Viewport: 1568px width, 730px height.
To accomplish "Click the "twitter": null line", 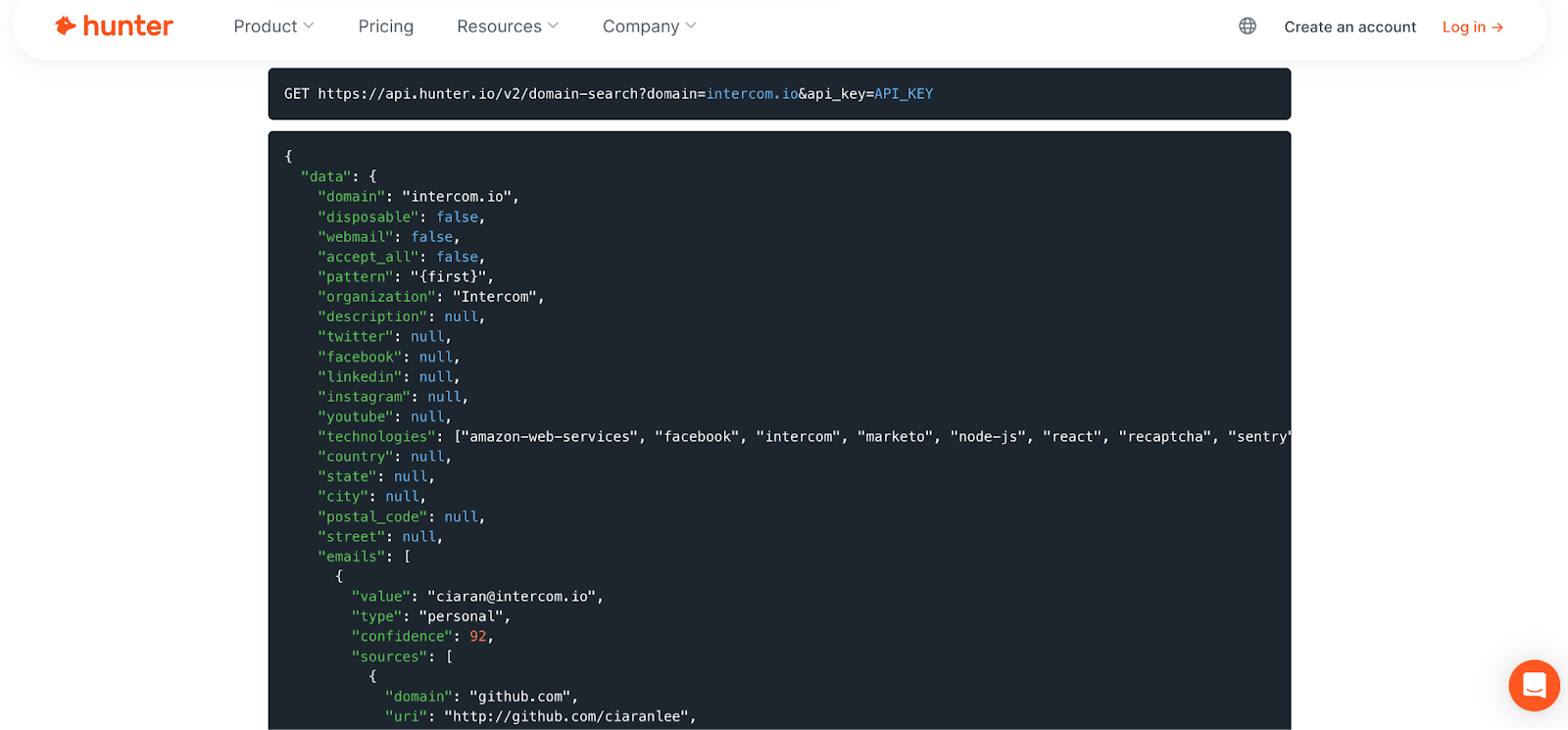I will pyautogui.click(x=384, y=336).
